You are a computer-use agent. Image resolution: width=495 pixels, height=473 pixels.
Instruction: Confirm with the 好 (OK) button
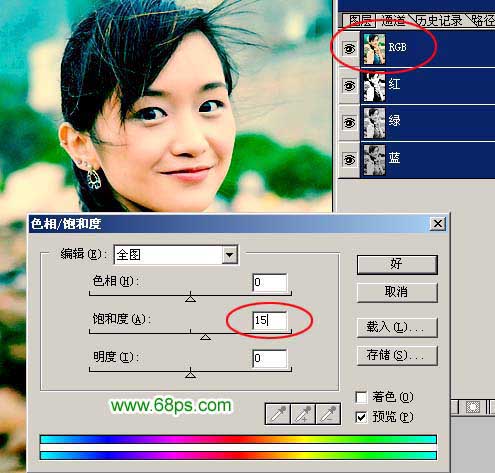pos(397,265)
